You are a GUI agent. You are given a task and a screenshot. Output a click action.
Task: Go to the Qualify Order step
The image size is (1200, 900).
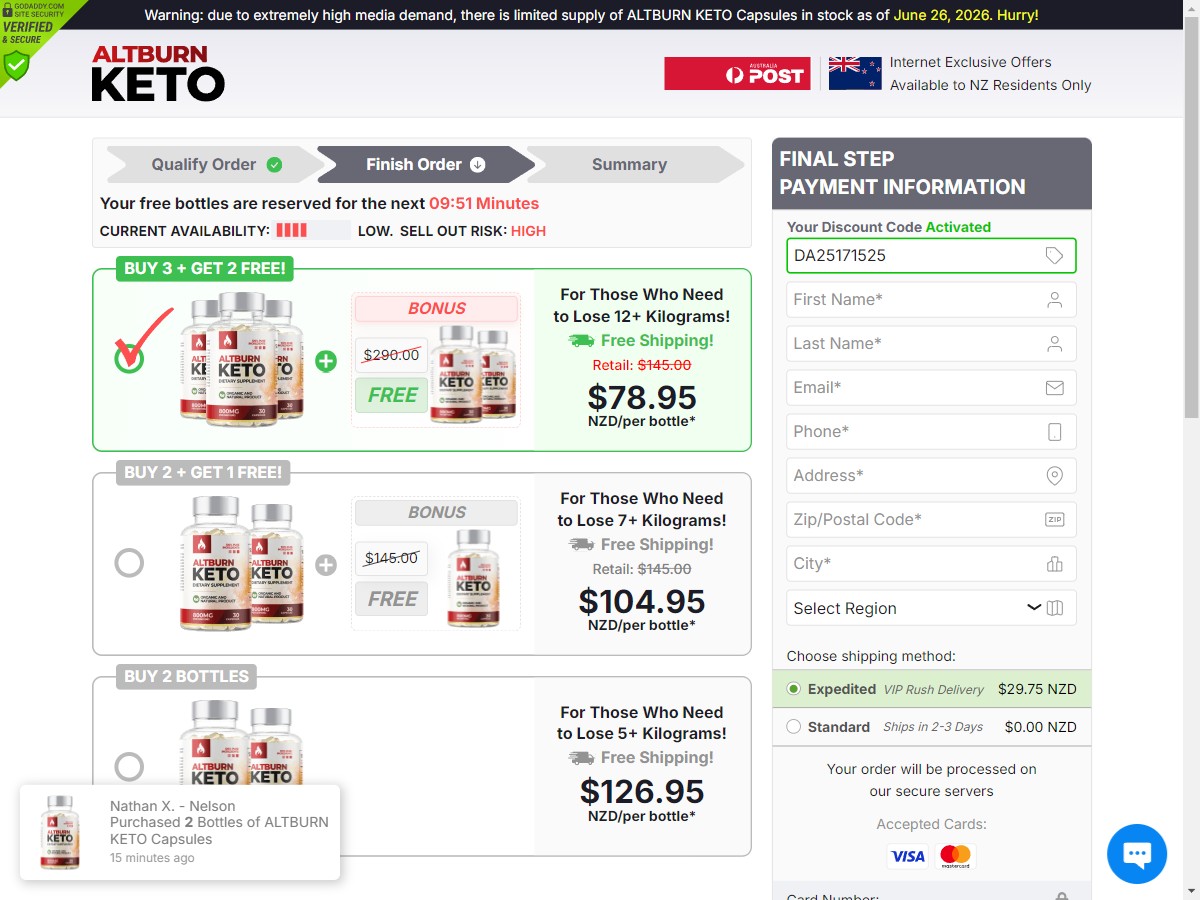click(216, 165)
